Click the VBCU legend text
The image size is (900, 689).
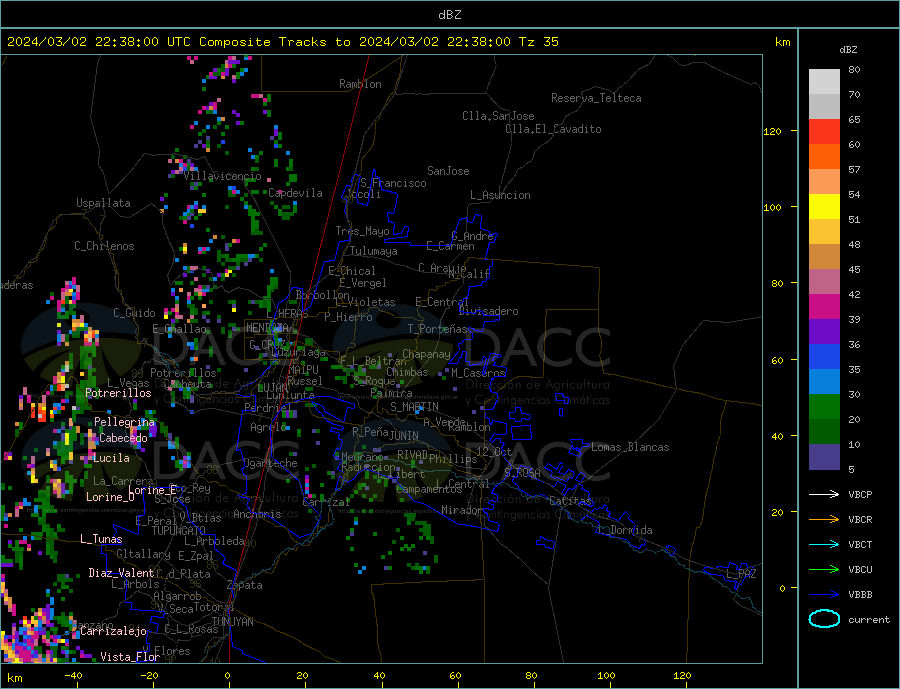pos(860,570)
